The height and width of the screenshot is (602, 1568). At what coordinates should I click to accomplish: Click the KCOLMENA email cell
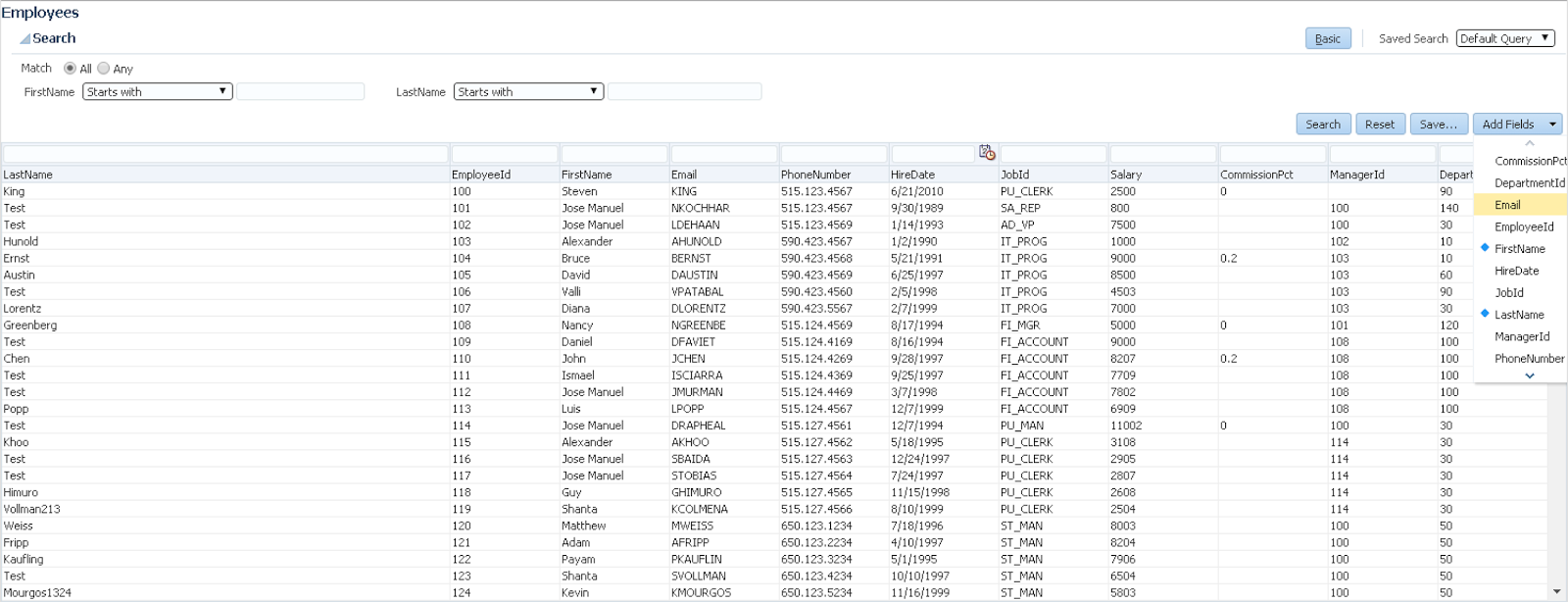tap(724, 509)
